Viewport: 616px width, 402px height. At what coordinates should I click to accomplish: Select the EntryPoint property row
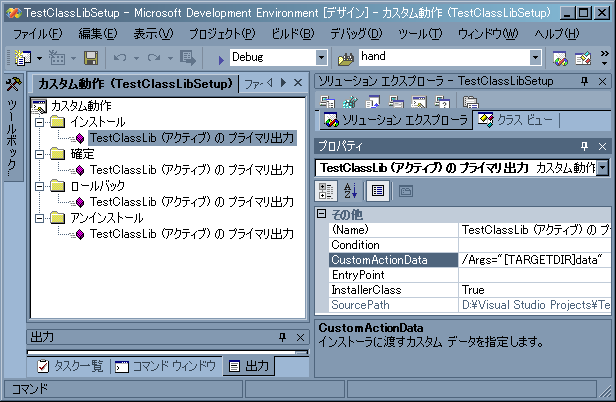click(469, 275)
